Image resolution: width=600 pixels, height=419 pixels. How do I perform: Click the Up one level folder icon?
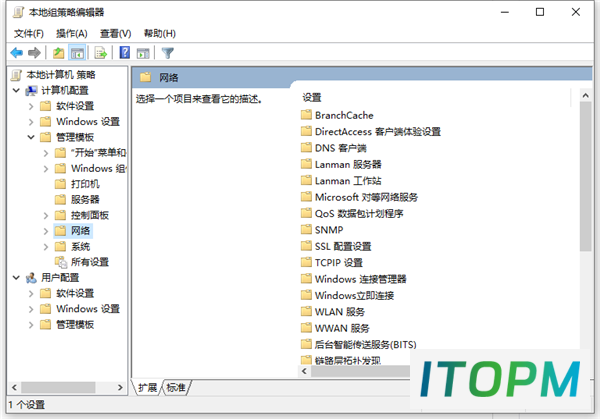tap(59, 53)
